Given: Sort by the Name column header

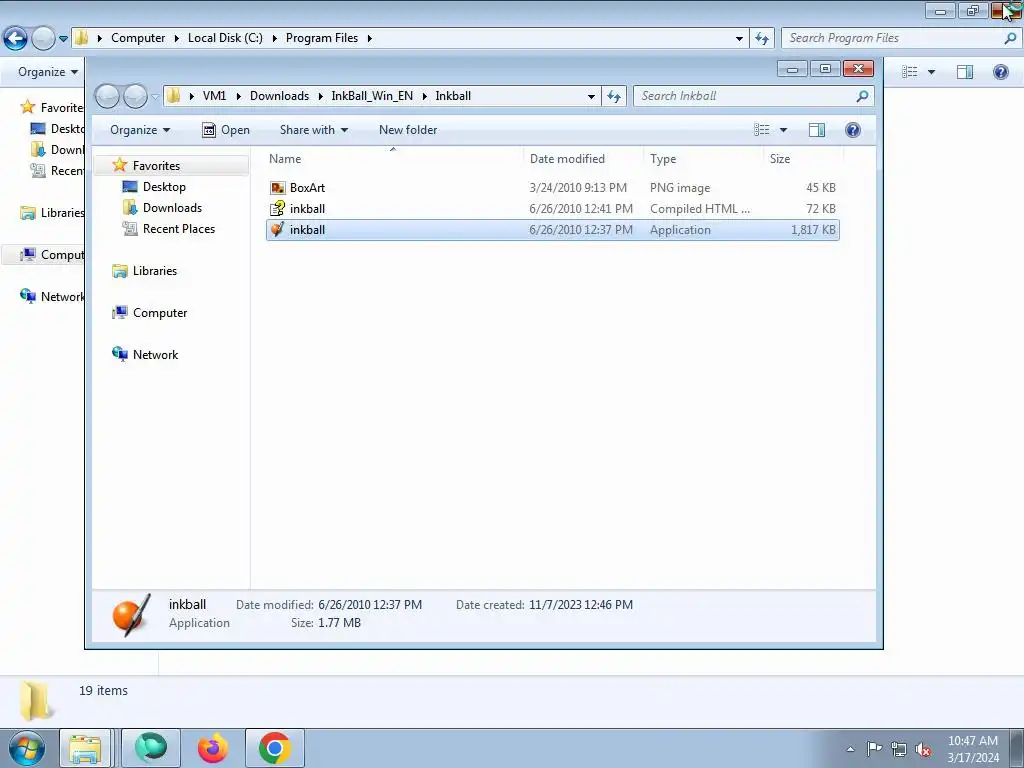Looking at the screenshot, I should click(x=394, y=159).
